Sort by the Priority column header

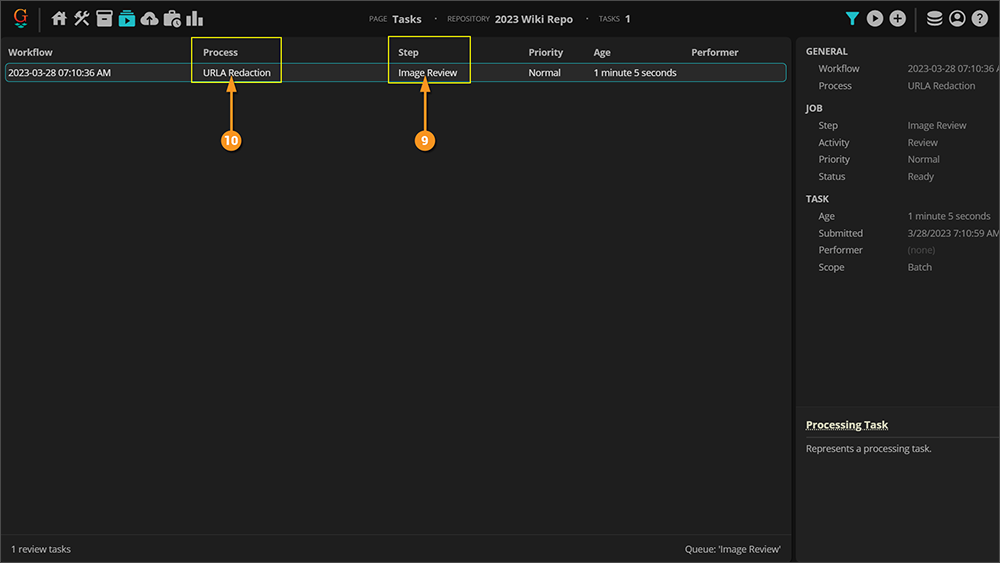[546, 52]
